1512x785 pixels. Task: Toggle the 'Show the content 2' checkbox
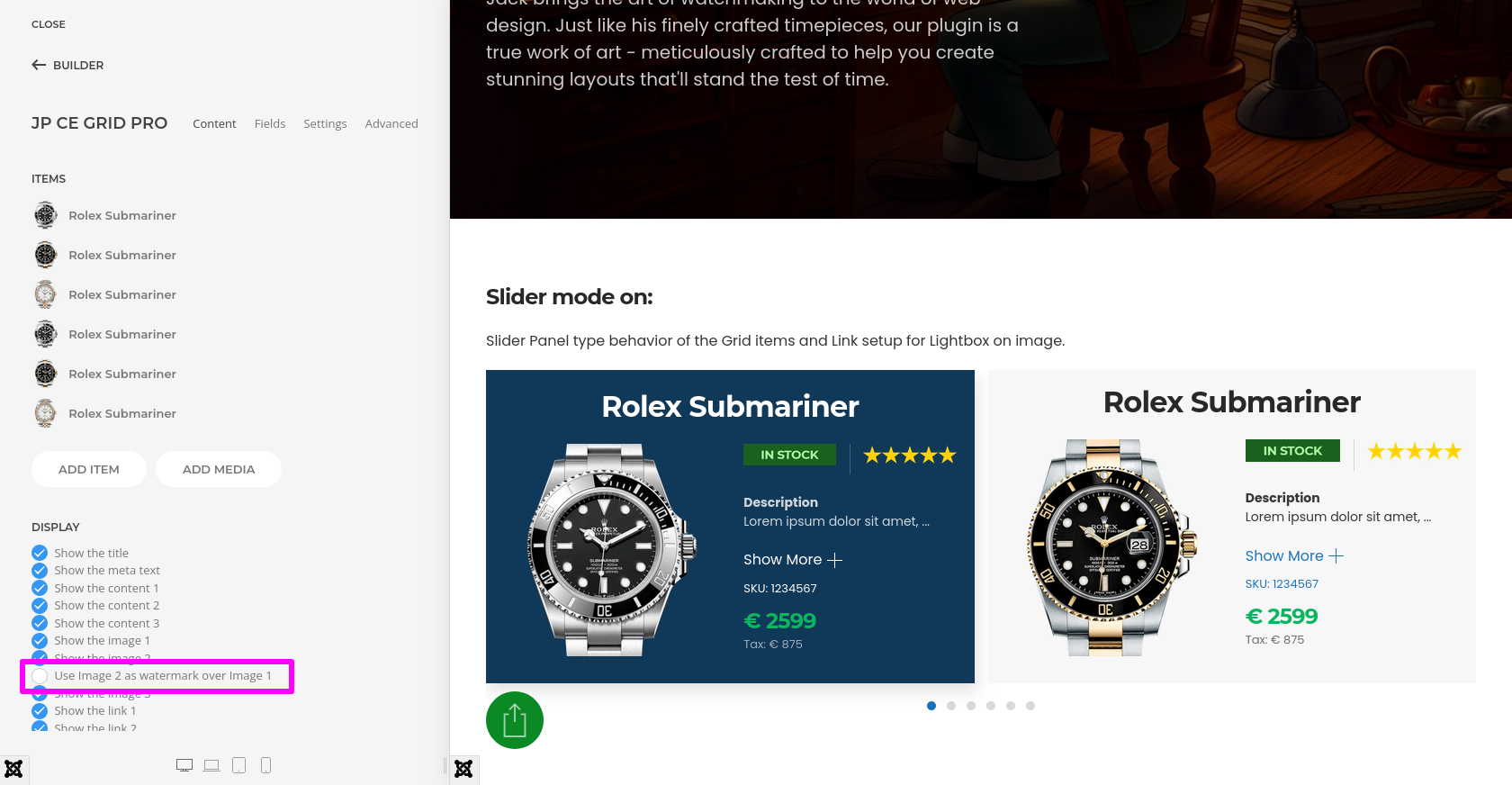40,606
